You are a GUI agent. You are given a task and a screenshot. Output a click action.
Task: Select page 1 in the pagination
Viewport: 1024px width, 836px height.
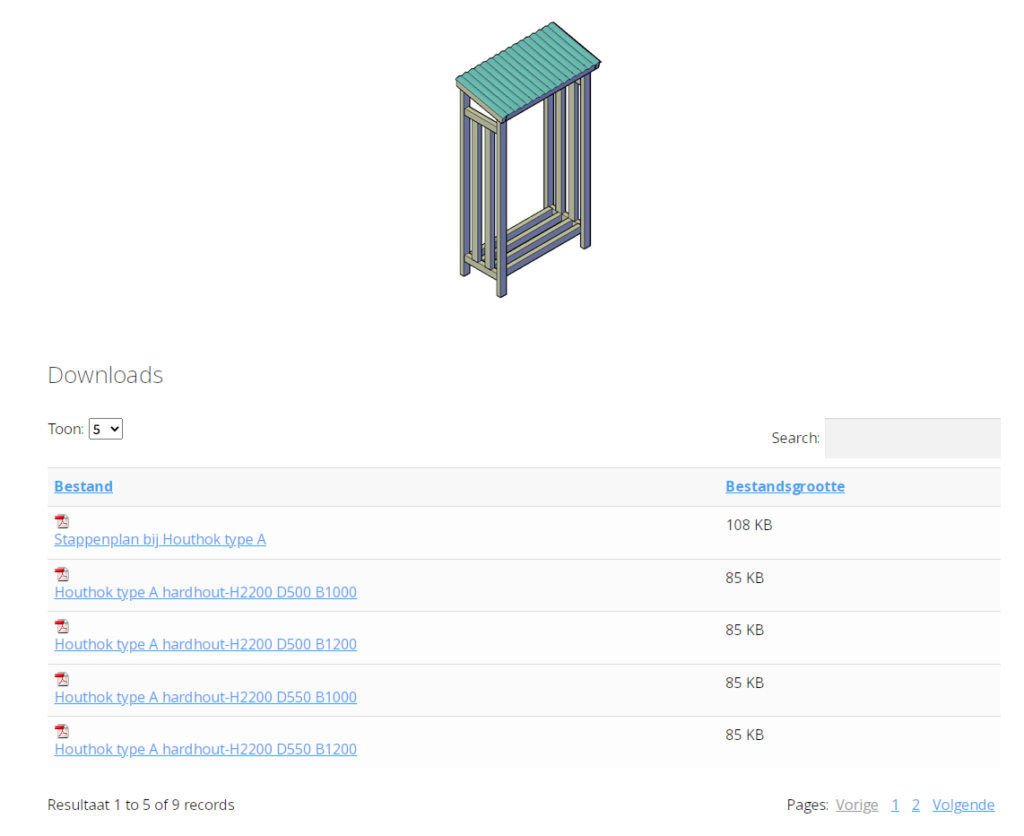895,804
